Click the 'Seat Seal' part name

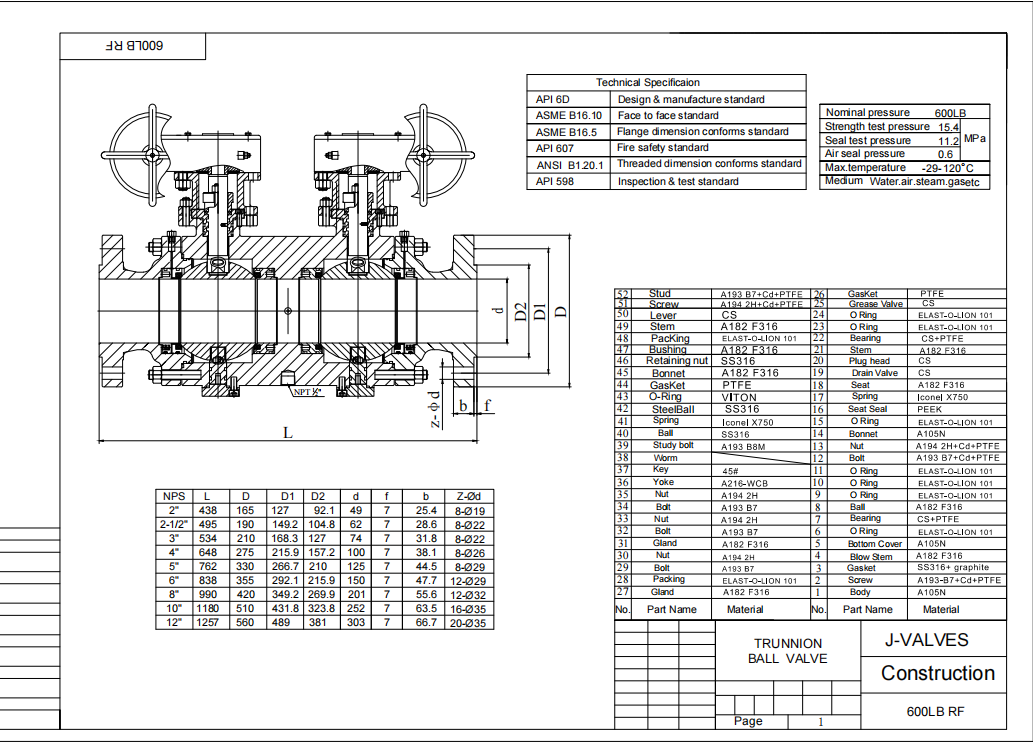click(867, 409)
